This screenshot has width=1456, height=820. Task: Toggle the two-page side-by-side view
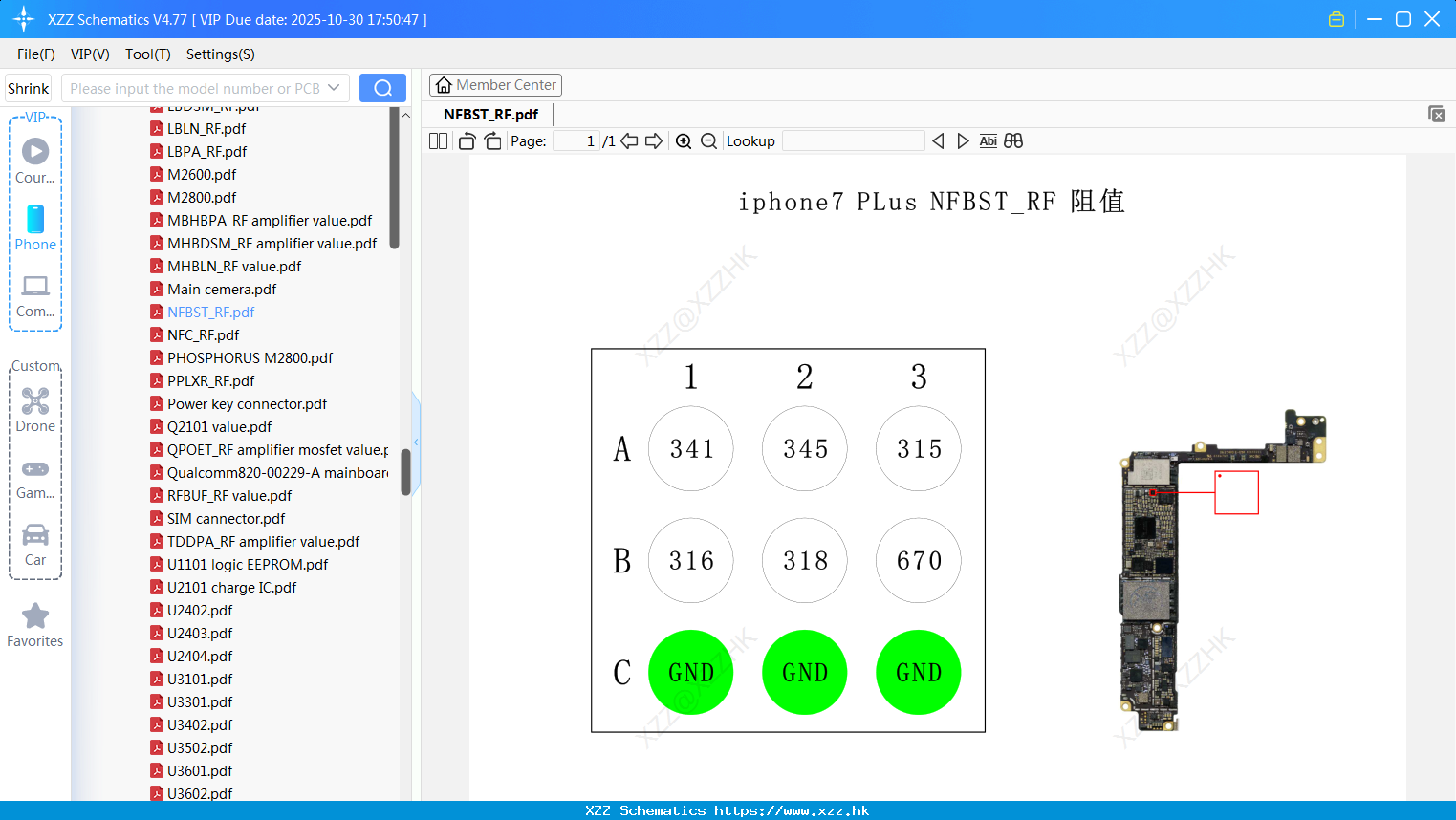tap(438, 140)
